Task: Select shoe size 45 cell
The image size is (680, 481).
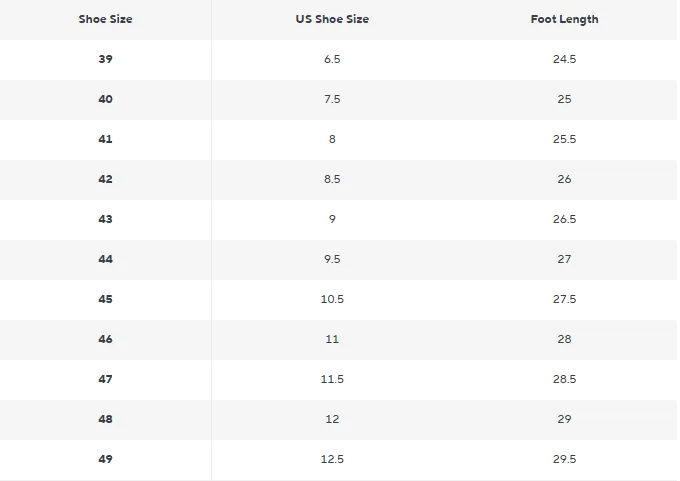Action: [106, 299]
